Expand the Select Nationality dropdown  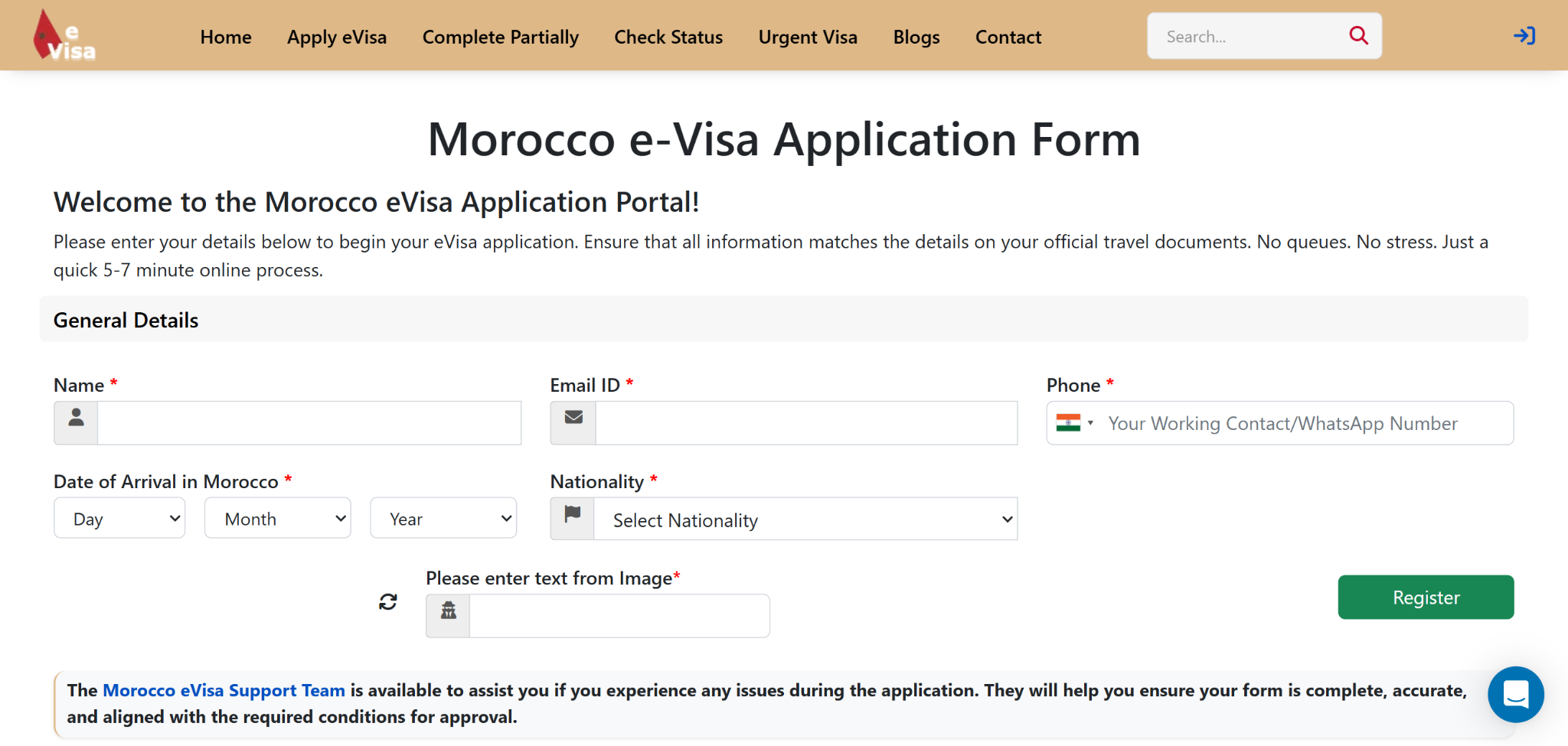[805, 520]
